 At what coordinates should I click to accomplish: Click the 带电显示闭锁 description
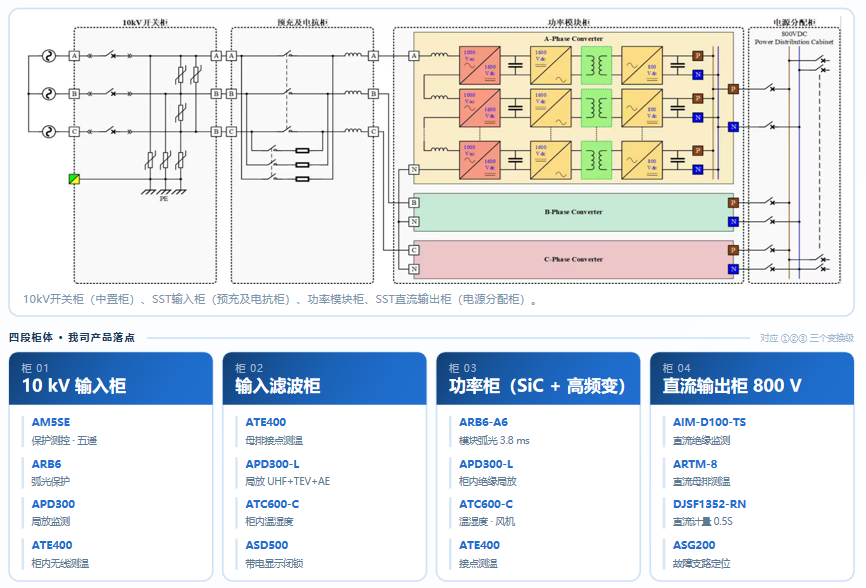(x=274, y=564)
